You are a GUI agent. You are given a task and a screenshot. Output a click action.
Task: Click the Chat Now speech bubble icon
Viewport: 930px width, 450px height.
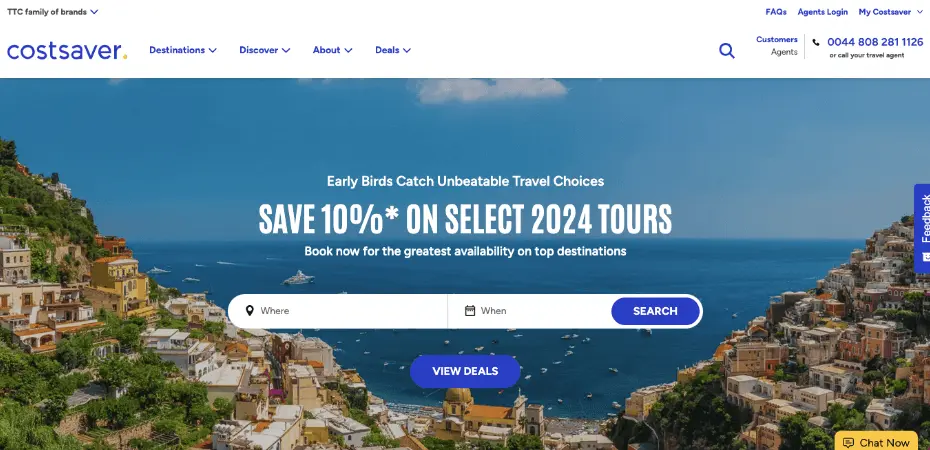click(x=848, y=442)
